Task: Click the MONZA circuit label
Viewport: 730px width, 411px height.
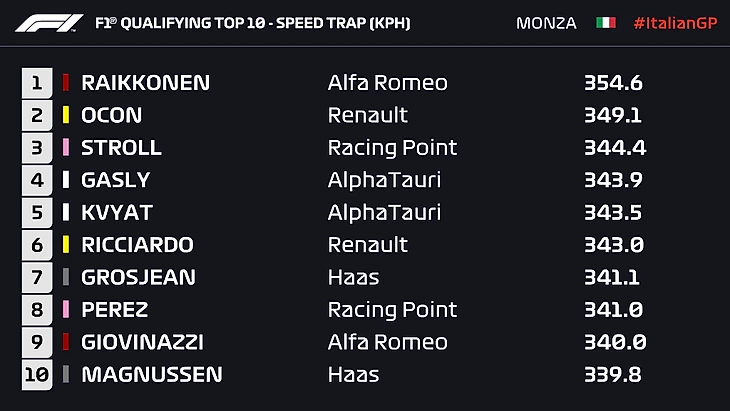Action: point(546,23)
